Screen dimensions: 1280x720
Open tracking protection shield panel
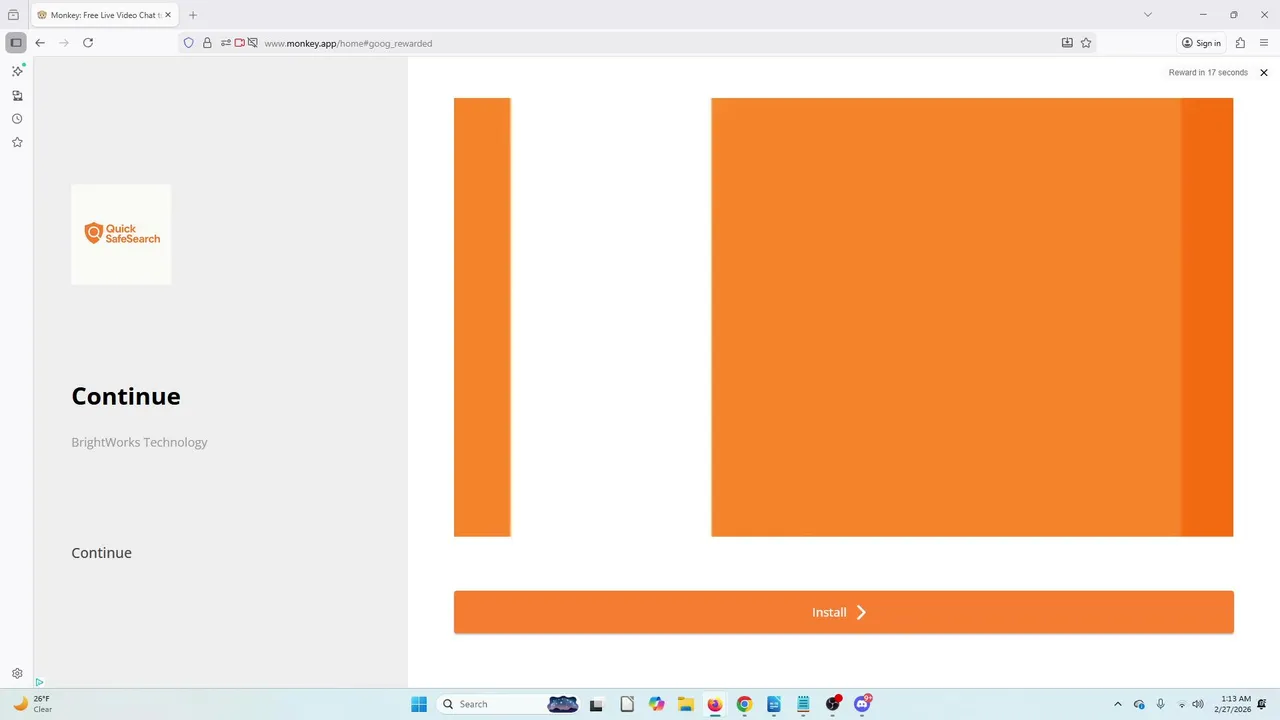(188, 43)
